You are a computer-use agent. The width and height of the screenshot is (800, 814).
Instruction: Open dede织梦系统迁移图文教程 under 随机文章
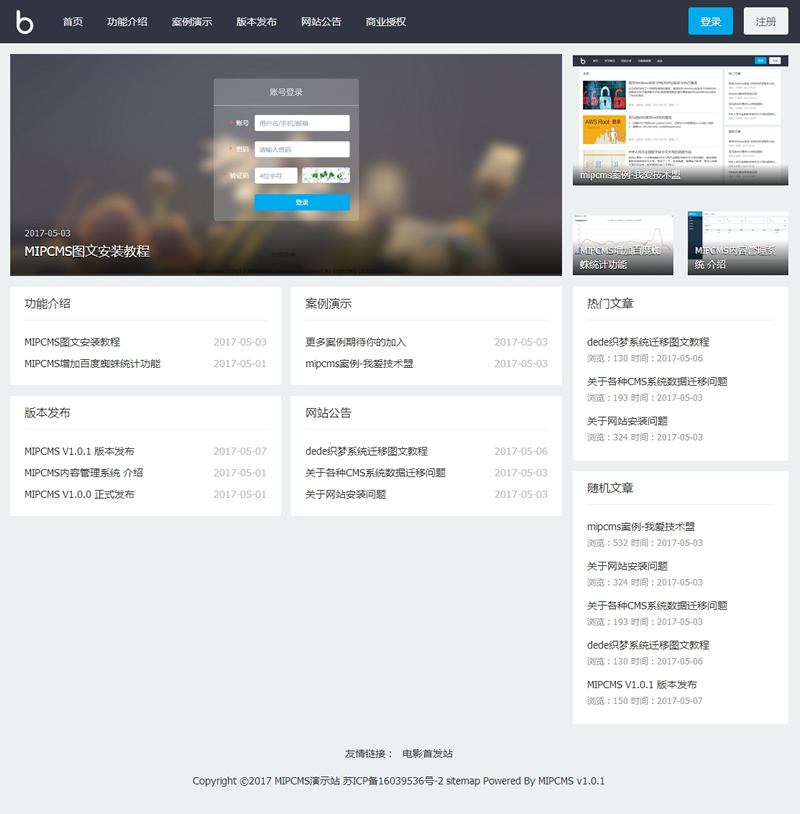click(x=648, y=645)
